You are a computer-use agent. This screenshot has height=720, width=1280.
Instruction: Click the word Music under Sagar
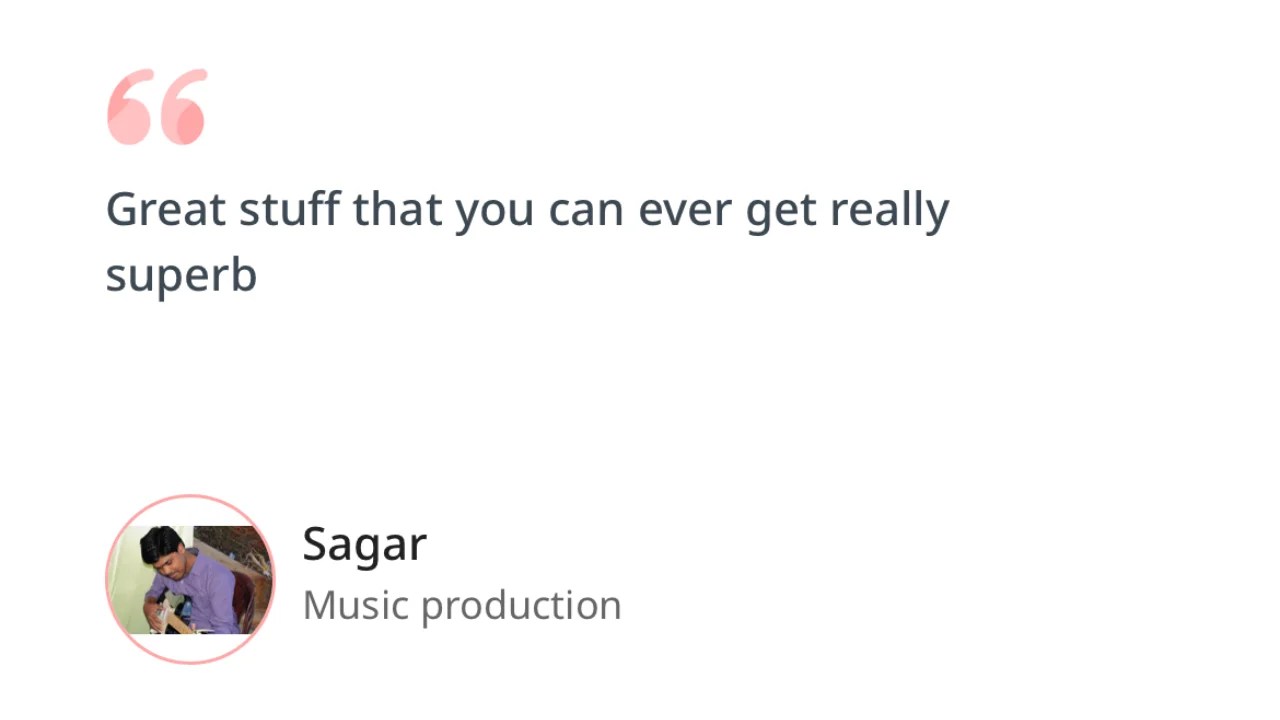click(x=354, y=605)
